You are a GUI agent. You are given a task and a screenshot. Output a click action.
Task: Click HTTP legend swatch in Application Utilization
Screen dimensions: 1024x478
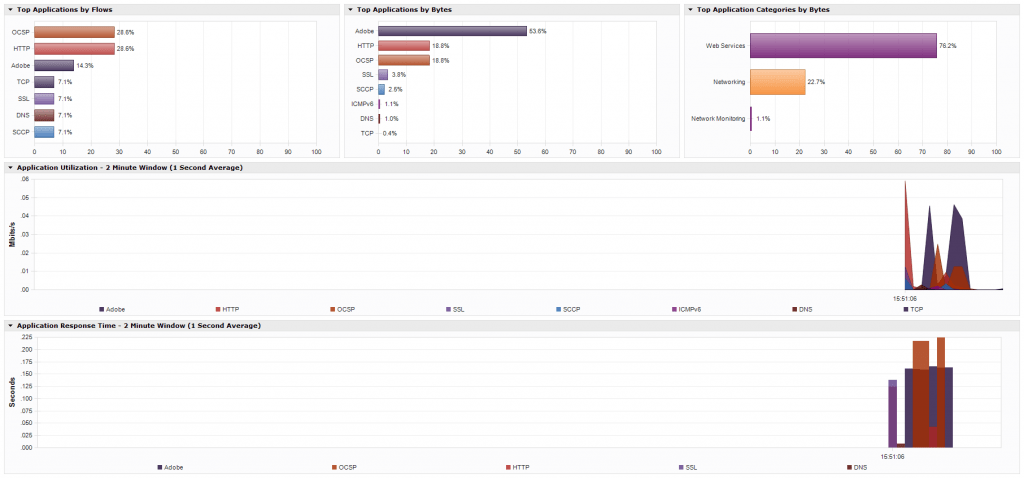click(x=218, y=309)
